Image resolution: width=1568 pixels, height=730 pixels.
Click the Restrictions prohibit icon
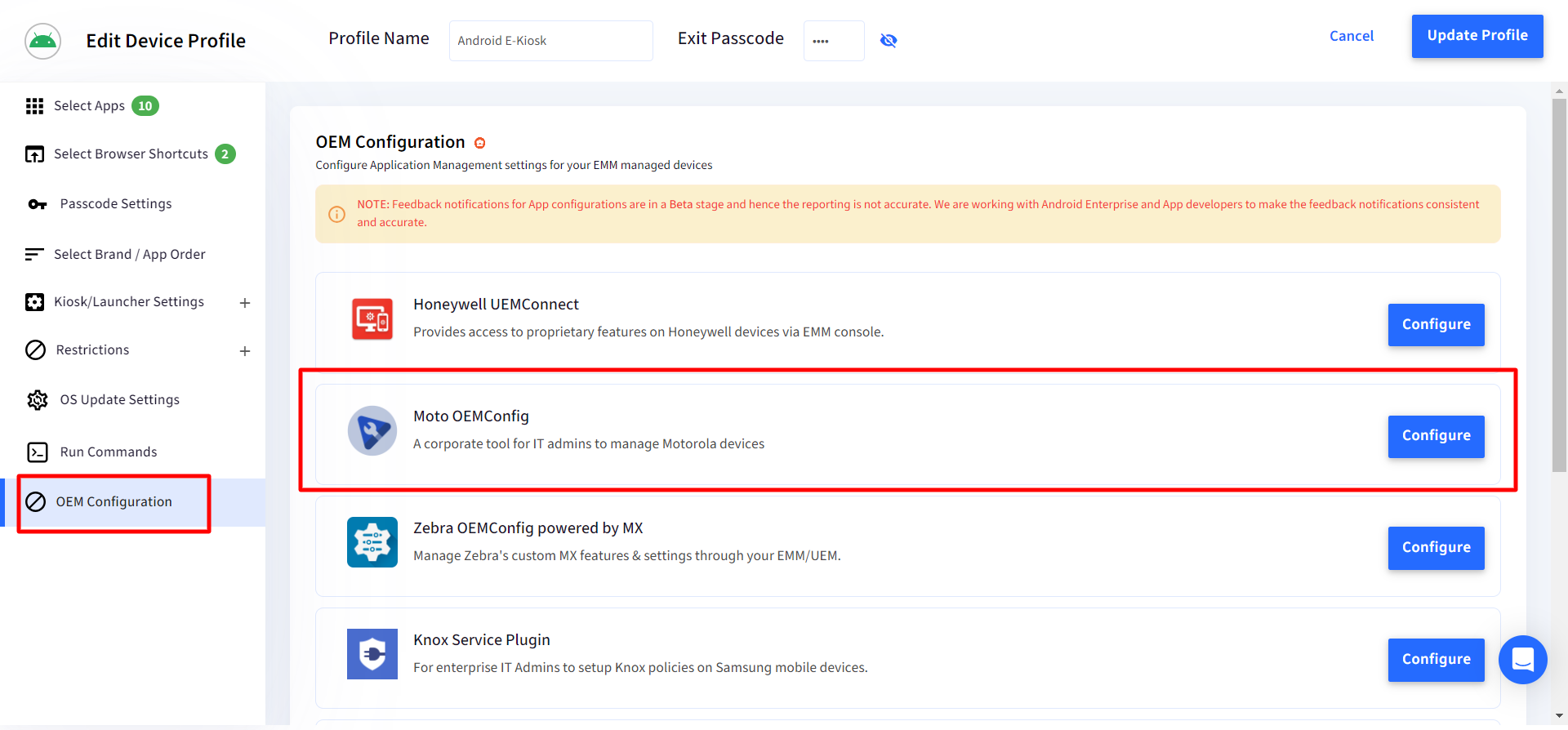pyautogui.click(x=35, y=350)
